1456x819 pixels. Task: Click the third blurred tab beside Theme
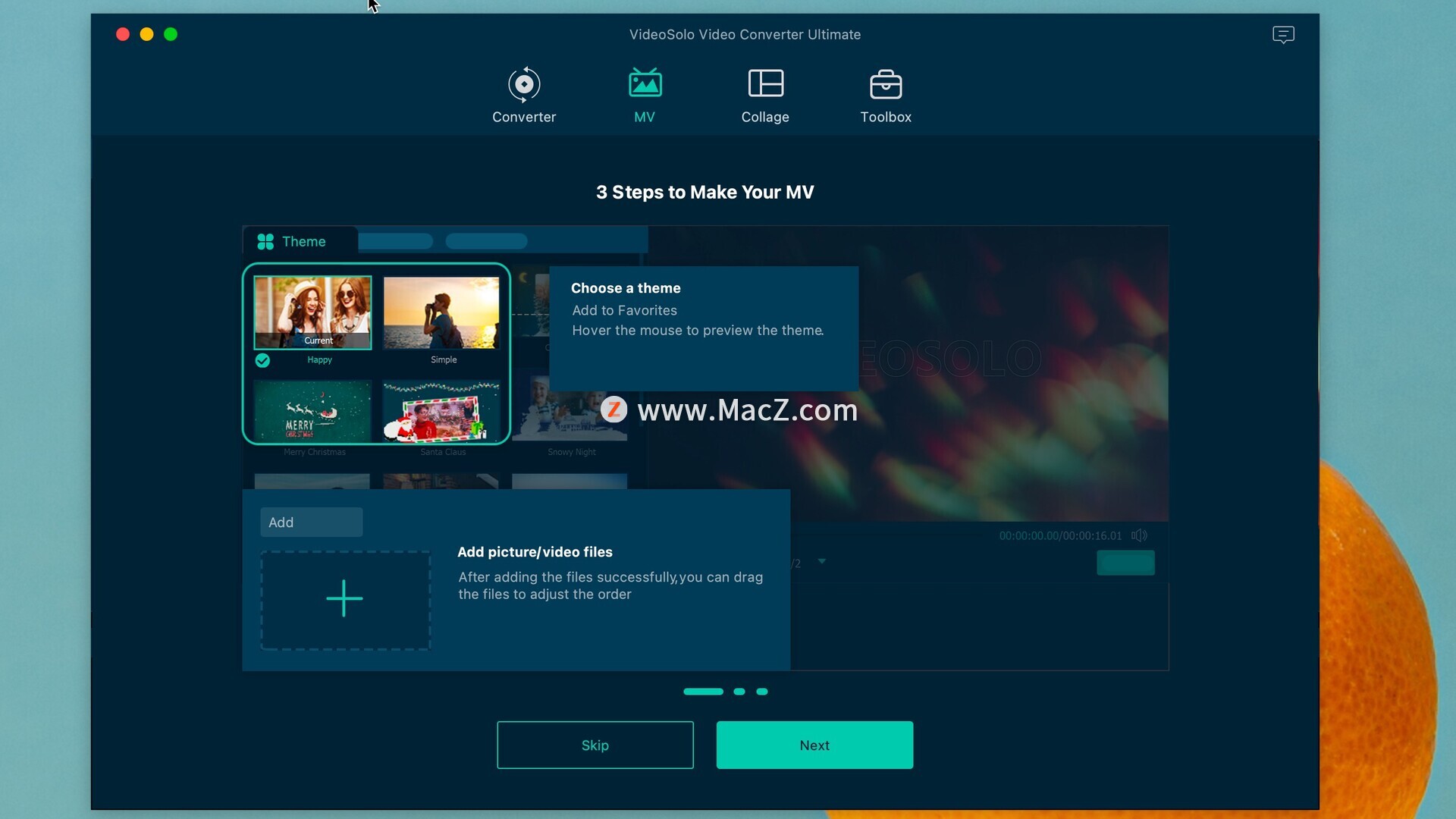486,241
